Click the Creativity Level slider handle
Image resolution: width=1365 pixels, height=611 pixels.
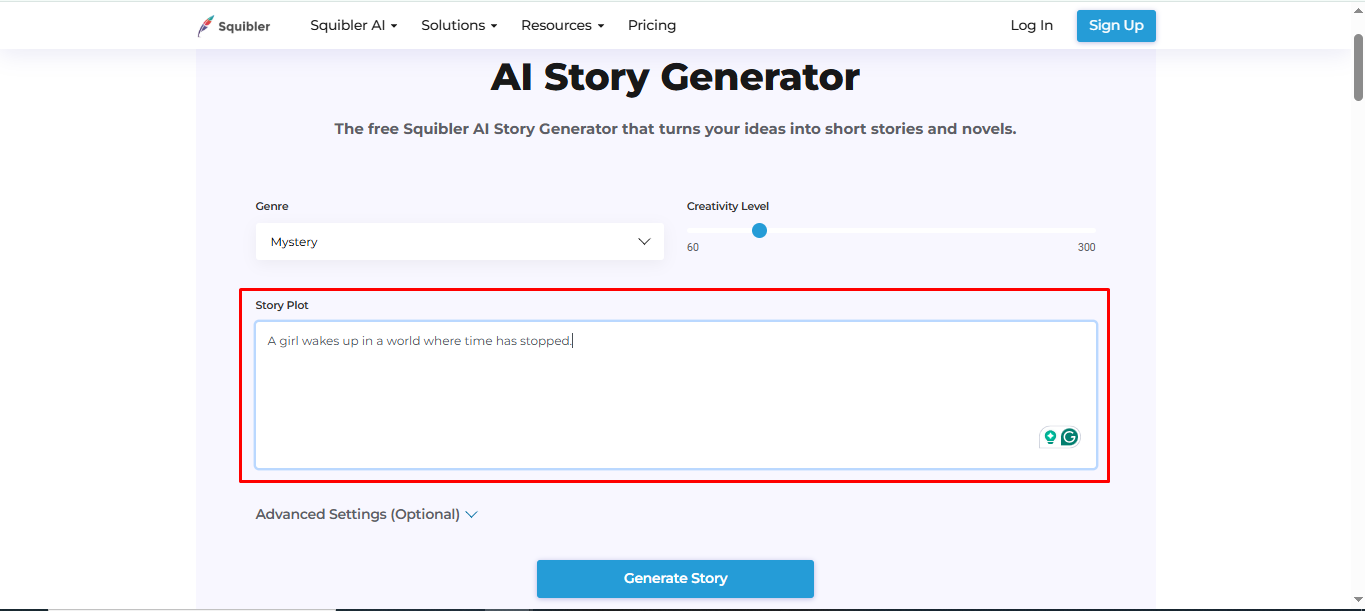pyautogui.click(x=759, y=230)
